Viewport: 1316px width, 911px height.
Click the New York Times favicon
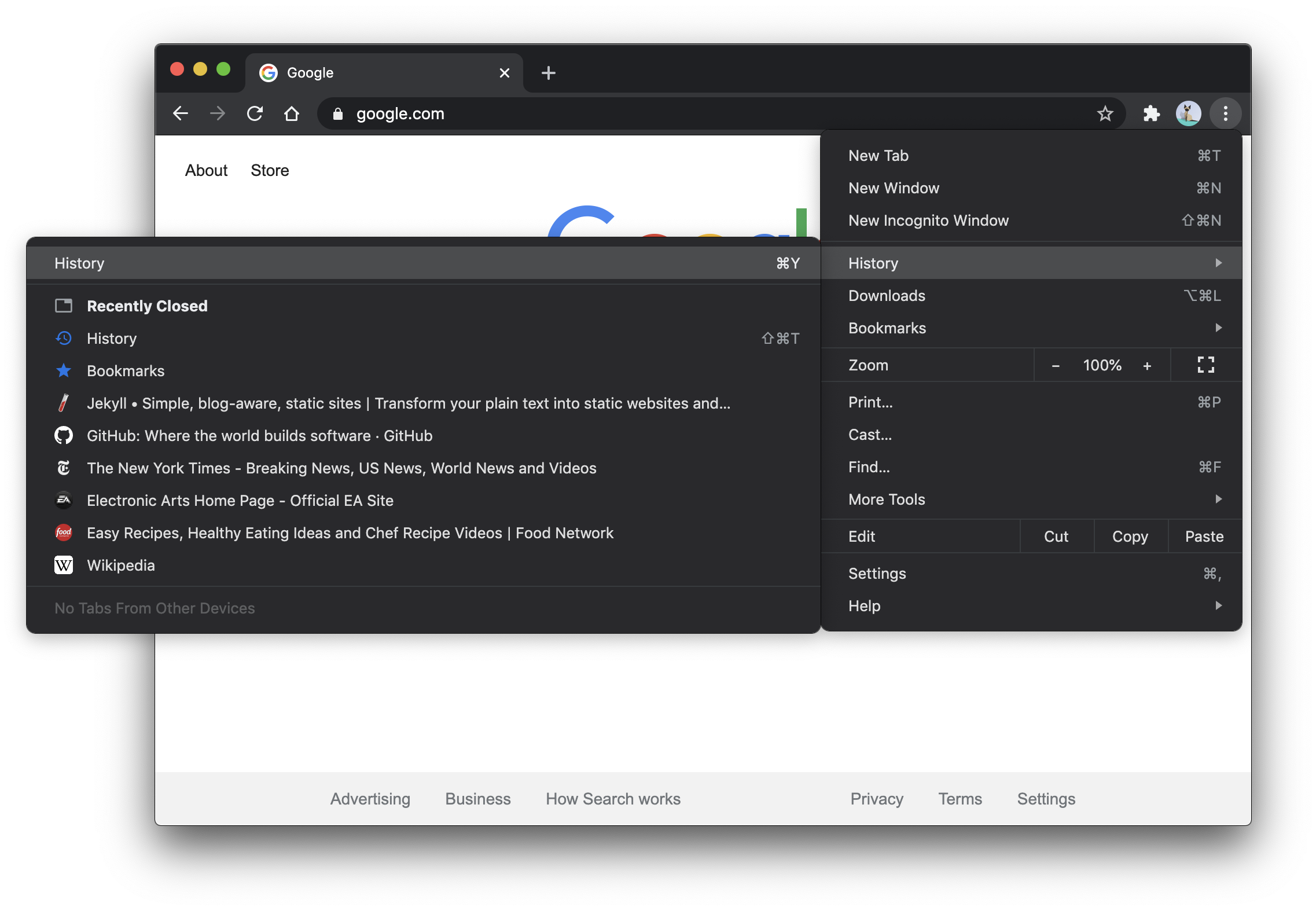pyautogui.click(x=64, y=468)
